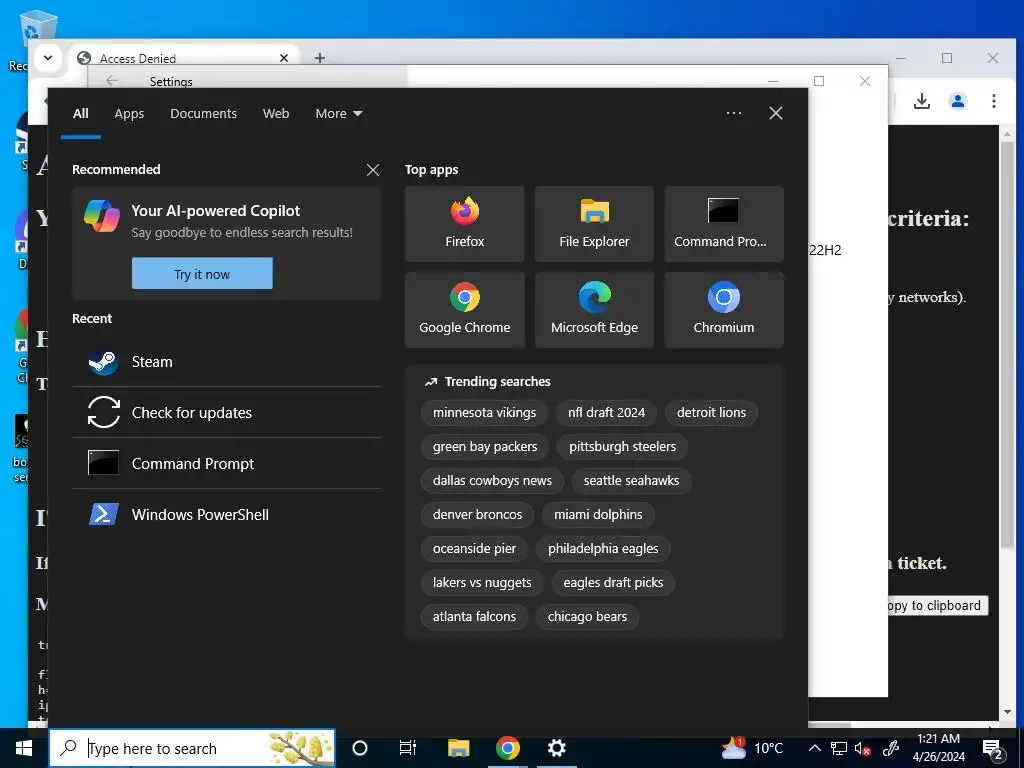Search trending detroit lions
1024x768 pixels.
point(711,413)
